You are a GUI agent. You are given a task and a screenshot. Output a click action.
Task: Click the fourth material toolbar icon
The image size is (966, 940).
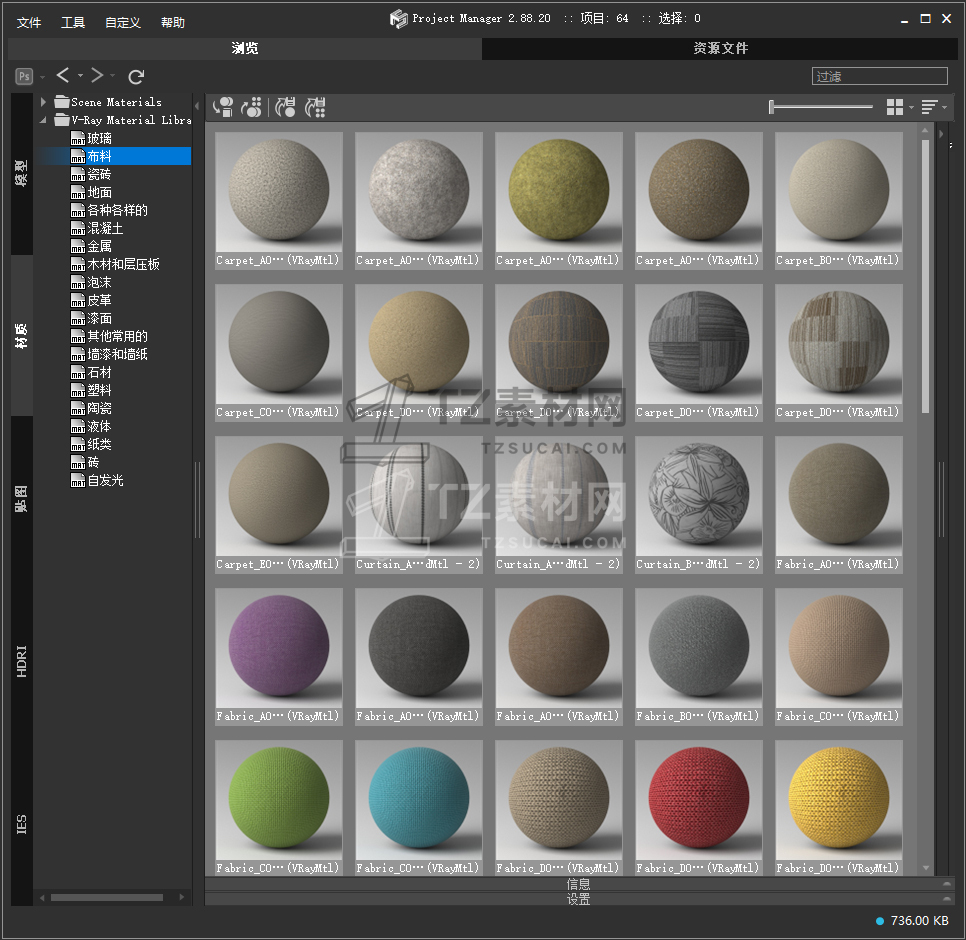(316, 107)
